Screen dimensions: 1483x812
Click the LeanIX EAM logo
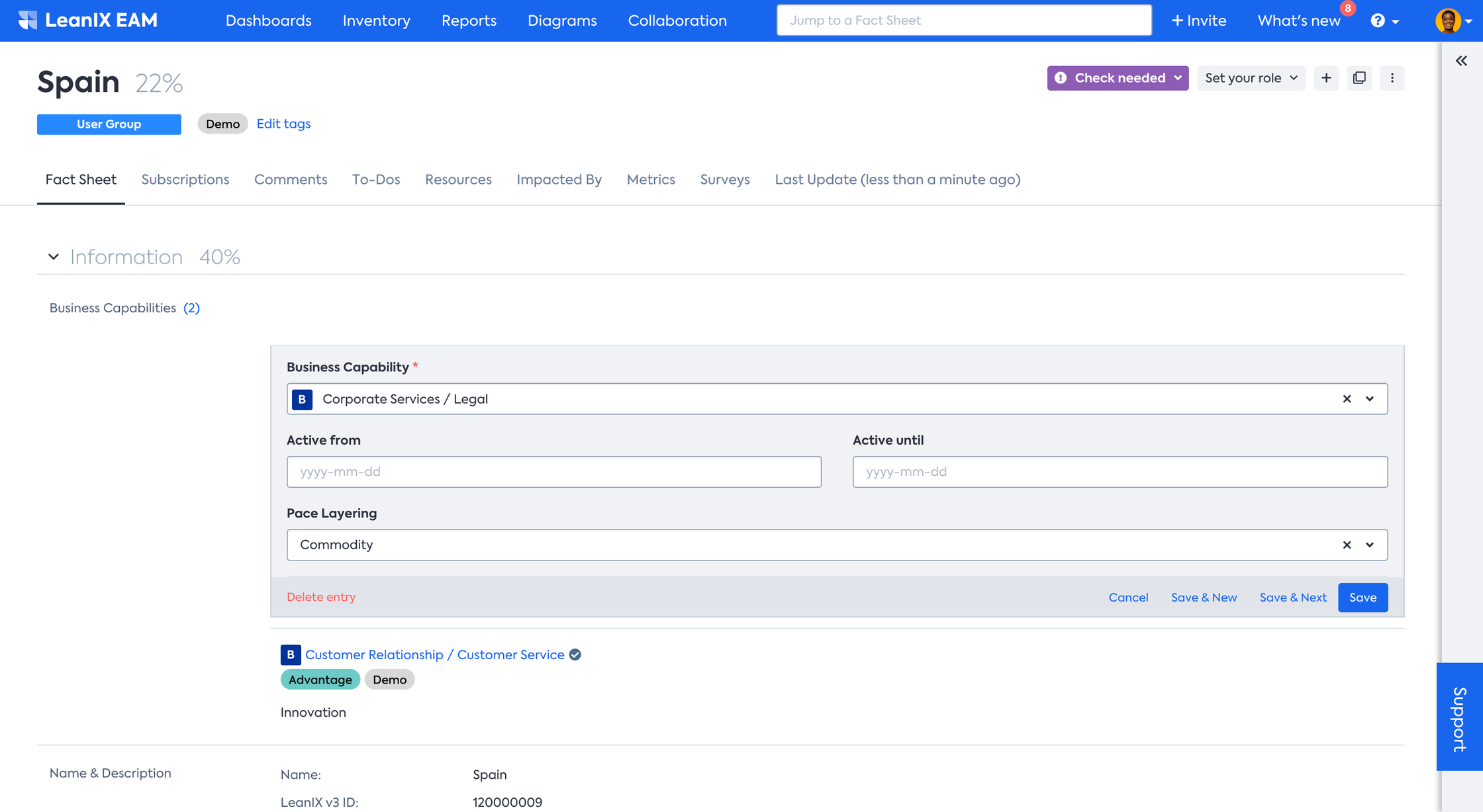(x=88, y=21)
